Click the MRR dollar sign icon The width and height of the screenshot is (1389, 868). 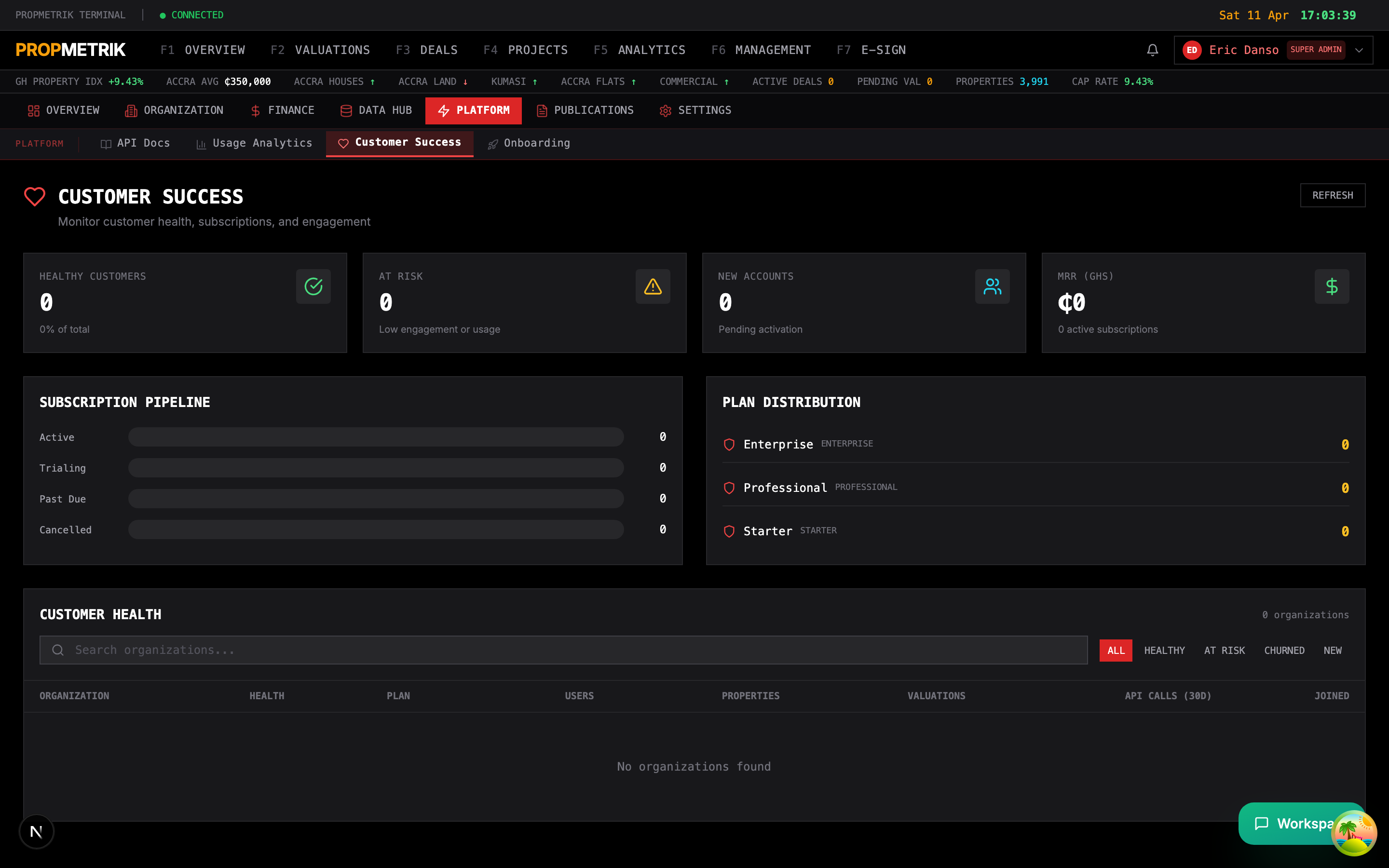(1332, 286)
